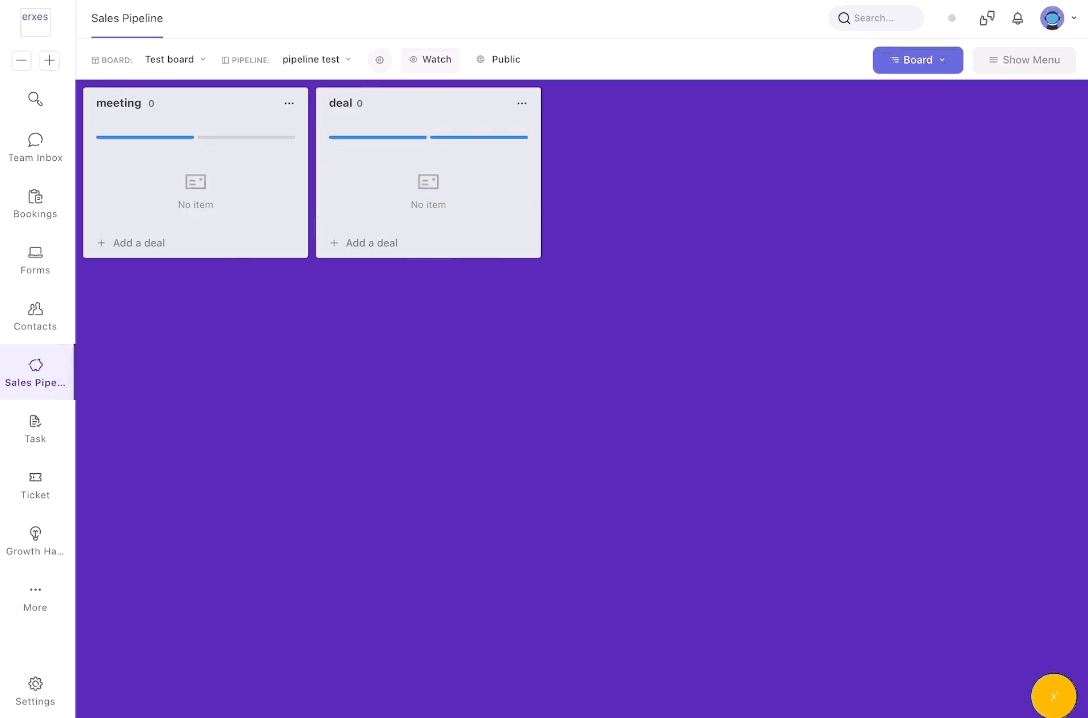This screenshot has height=718, width=1088.
Task: Select Sales Pipeline tab header
Action: tap(127, 18)
